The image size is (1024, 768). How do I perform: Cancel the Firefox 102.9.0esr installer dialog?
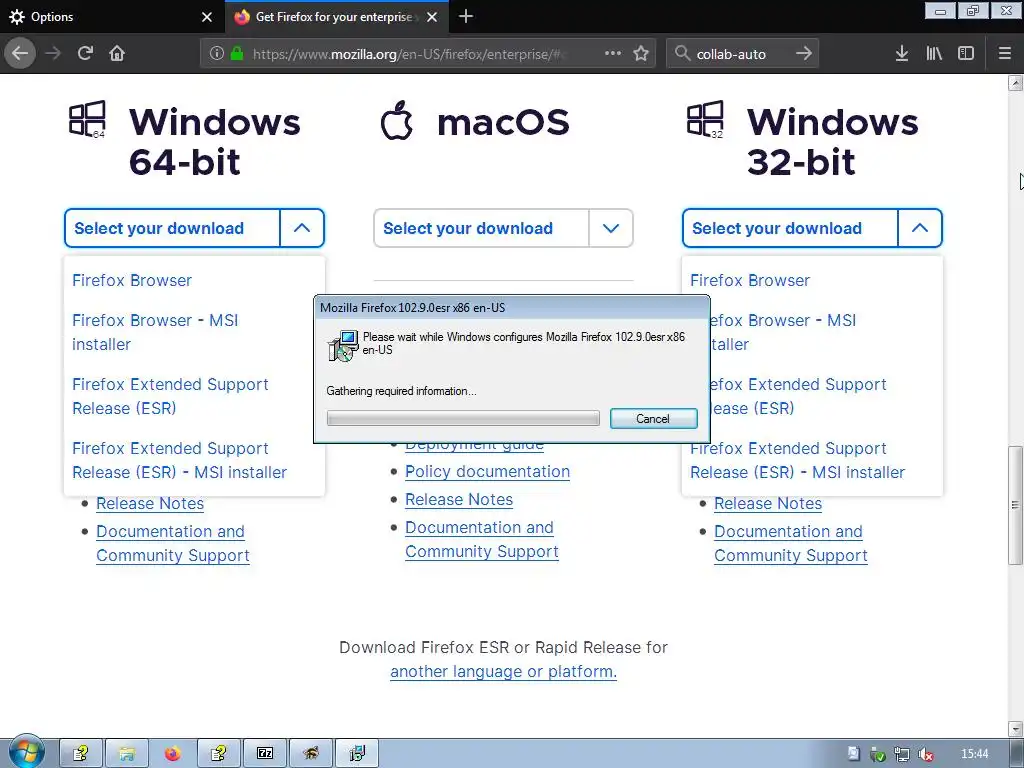pos(654,419)
